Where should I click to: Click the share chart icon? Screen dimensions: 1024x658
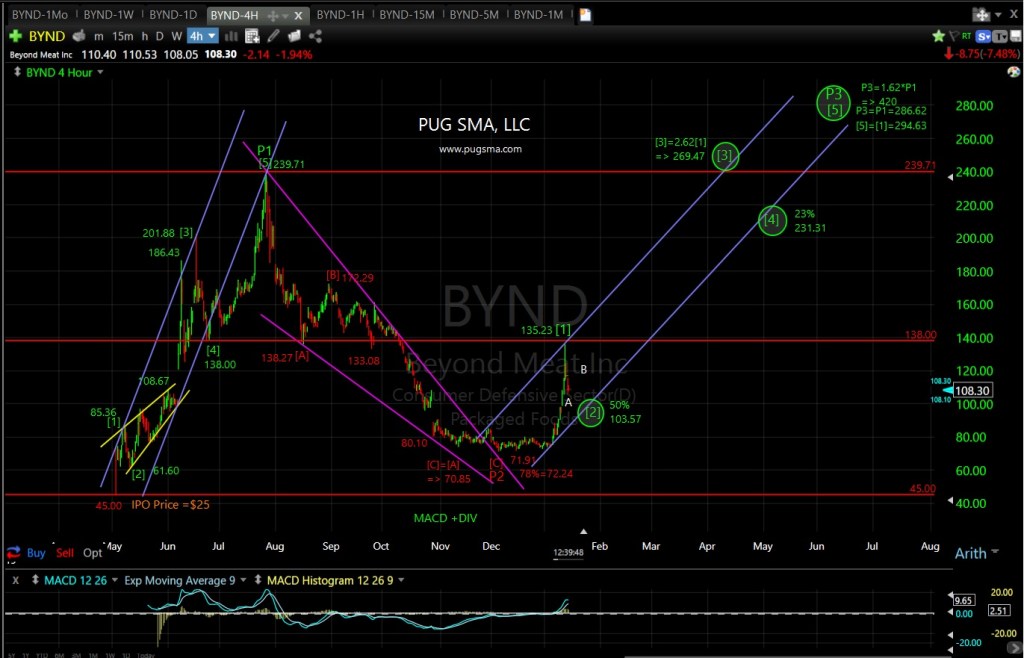[316, 37]
